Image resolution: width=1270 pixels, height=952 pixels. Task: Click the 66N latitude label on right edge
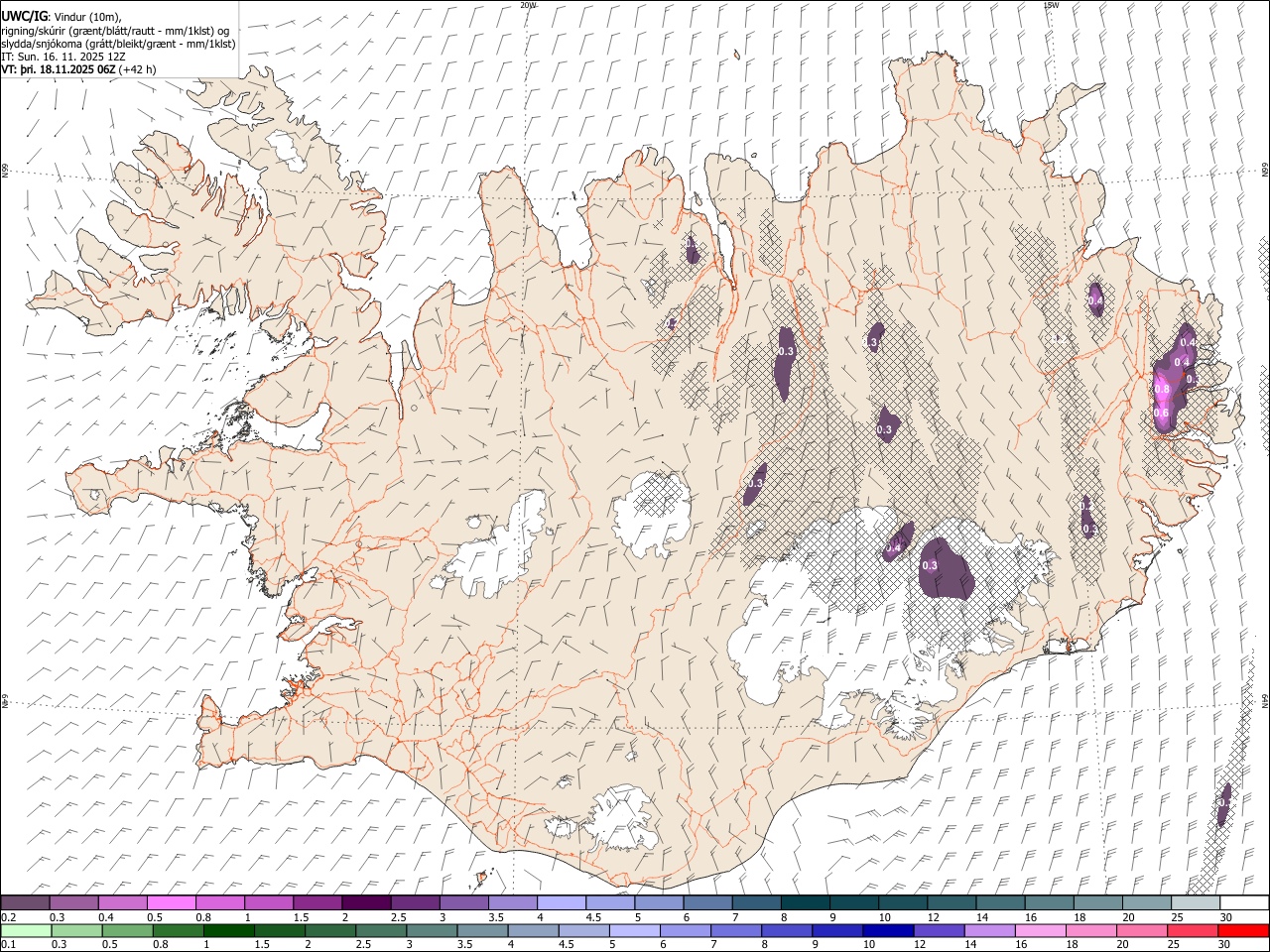point(1265,172)
